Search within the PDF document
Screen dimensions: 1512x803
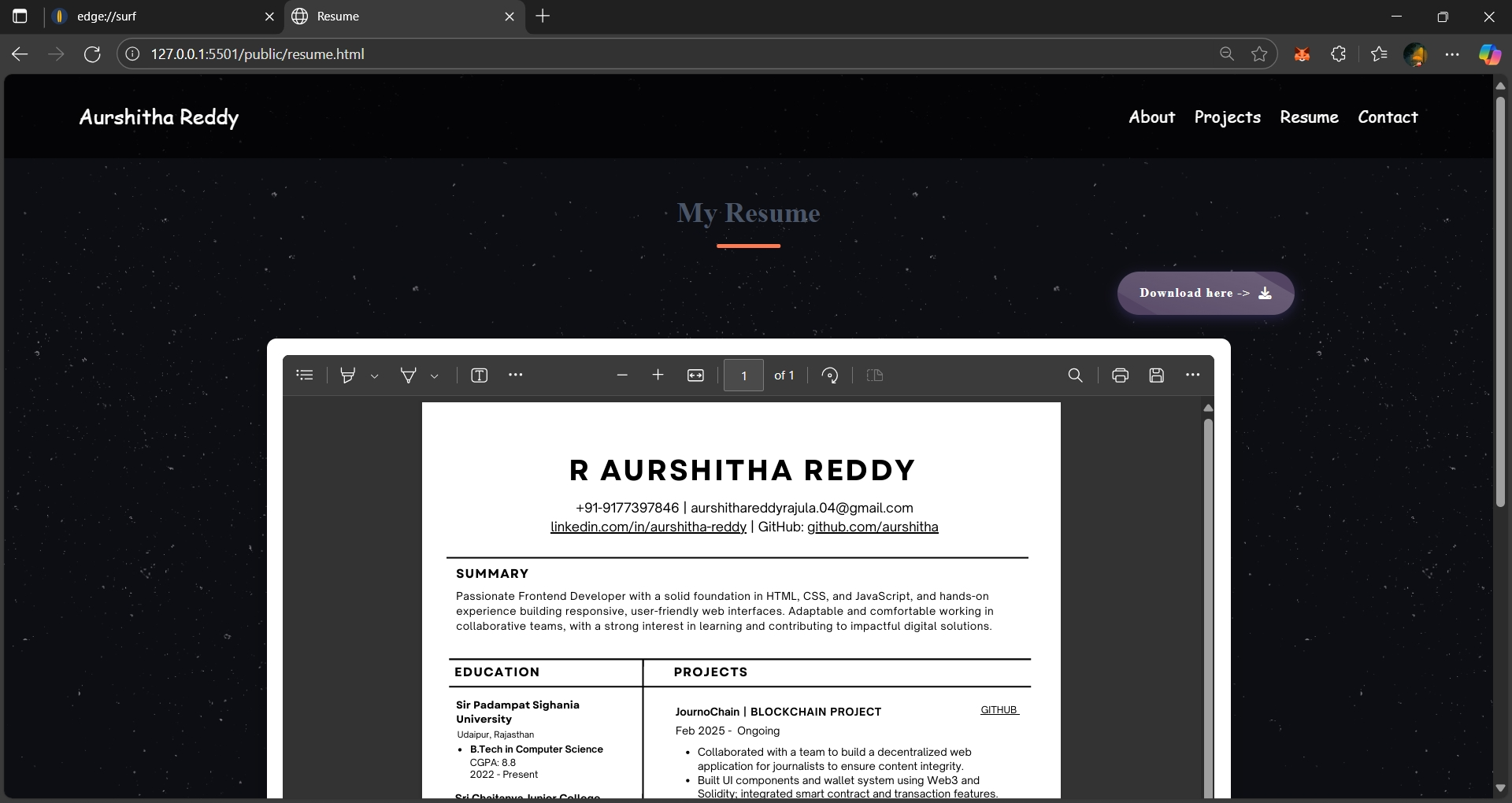pos(1076,376)
